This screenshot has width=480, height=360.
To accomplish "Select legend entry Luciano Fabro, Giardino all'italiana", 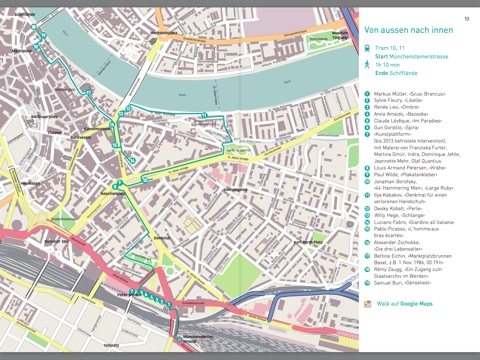I will pos(410,222).
